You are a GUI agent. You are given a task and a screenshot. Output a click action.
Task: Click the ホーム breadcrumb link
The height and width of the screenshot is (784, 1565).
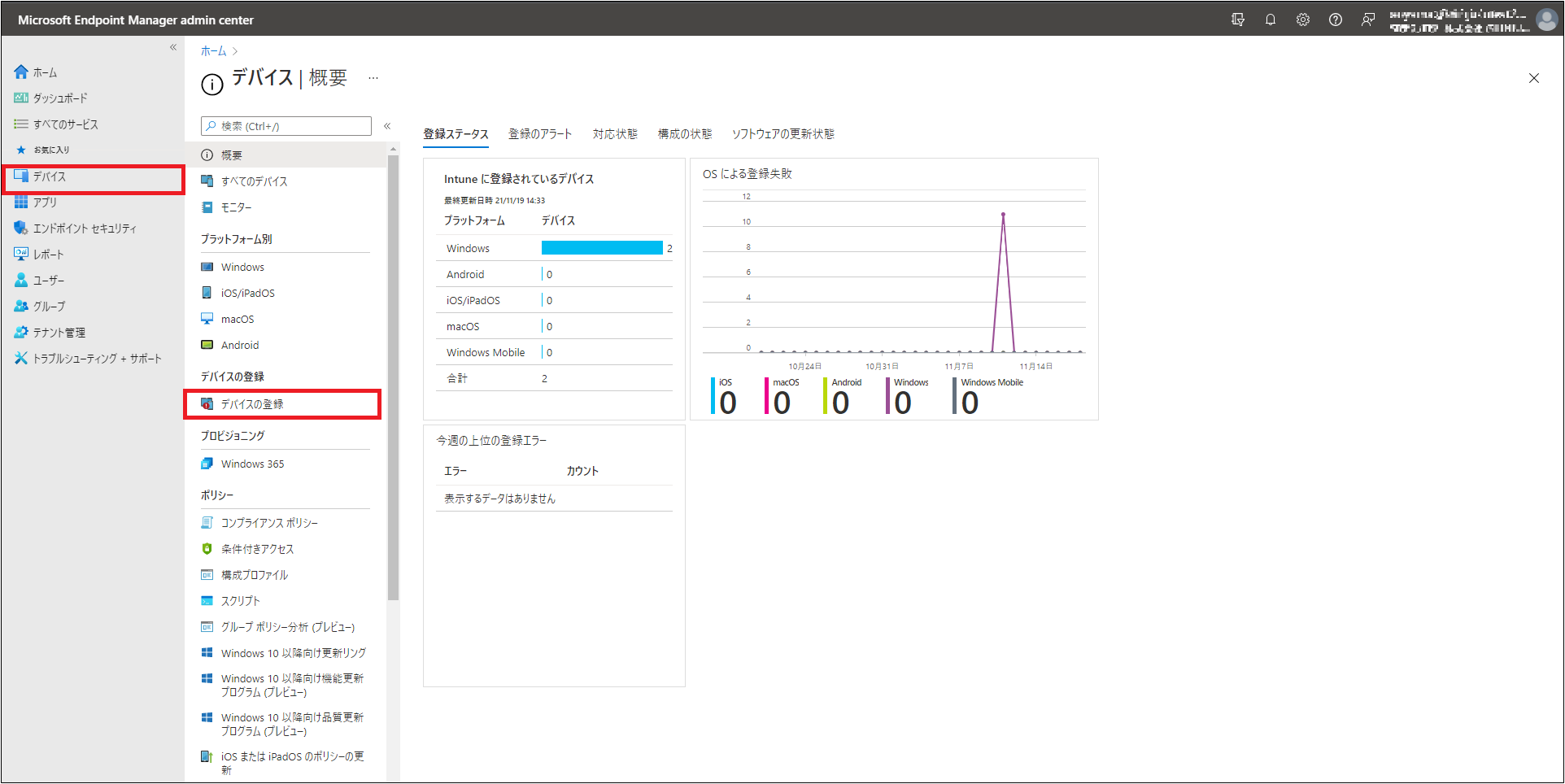pos(214,51)
